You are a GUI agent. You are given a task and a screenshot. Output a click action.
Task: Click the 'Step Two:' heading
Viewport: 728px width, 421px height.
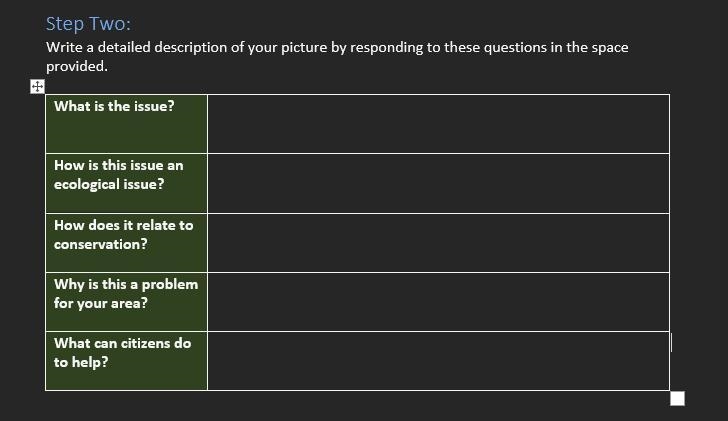(x=88, y=24)
